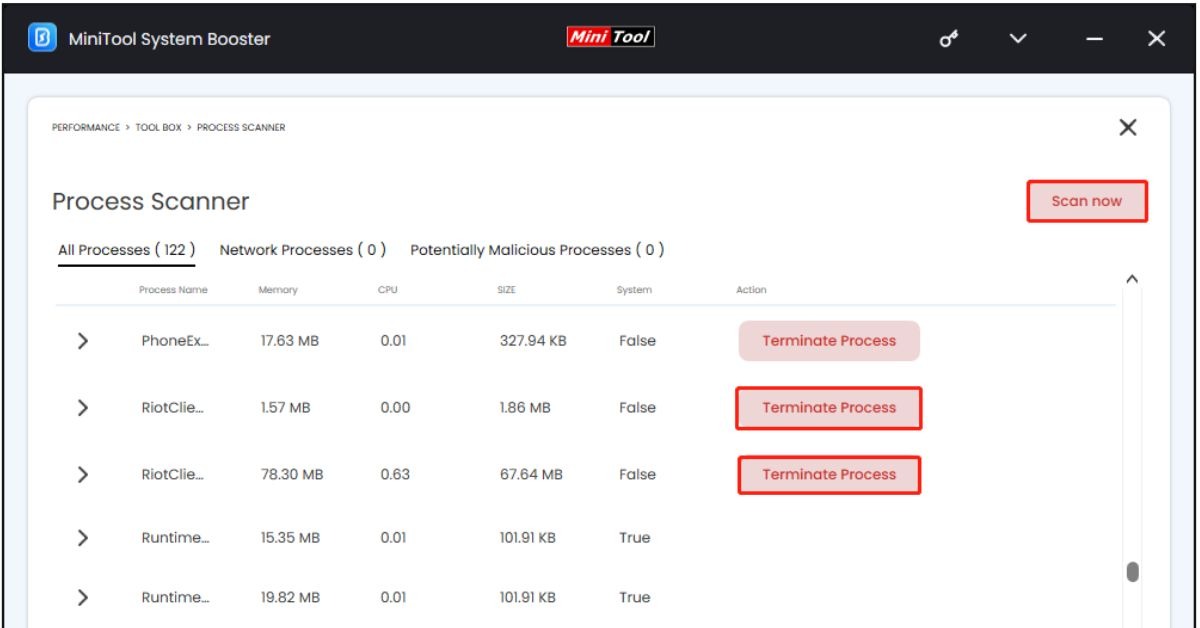Click the Action column header
This screenshot has width=1200, height=628.
tap(751, 290)
